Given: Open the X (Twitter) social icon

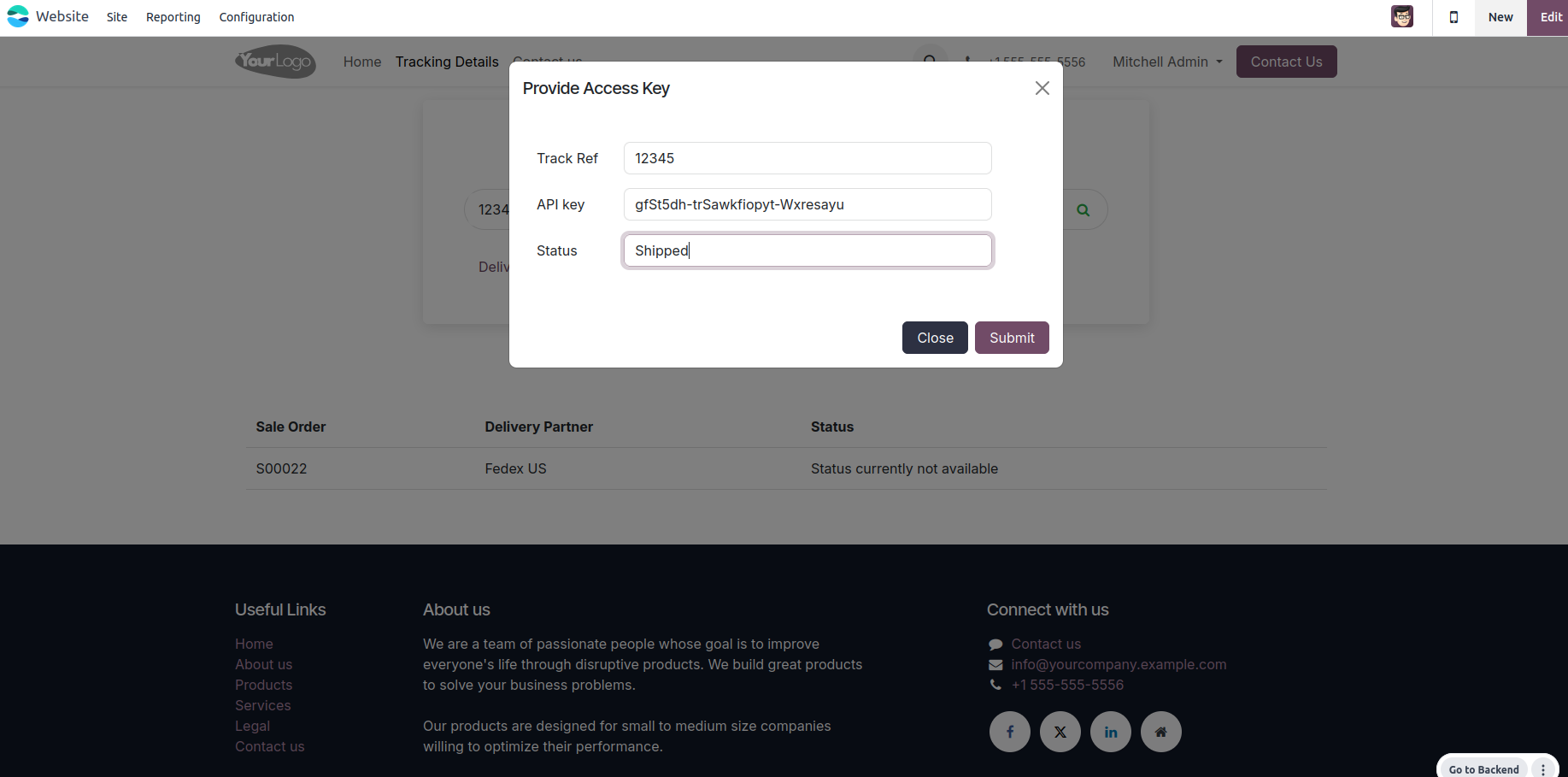Looking at the screenshot, I should [x=1060, y=732].
